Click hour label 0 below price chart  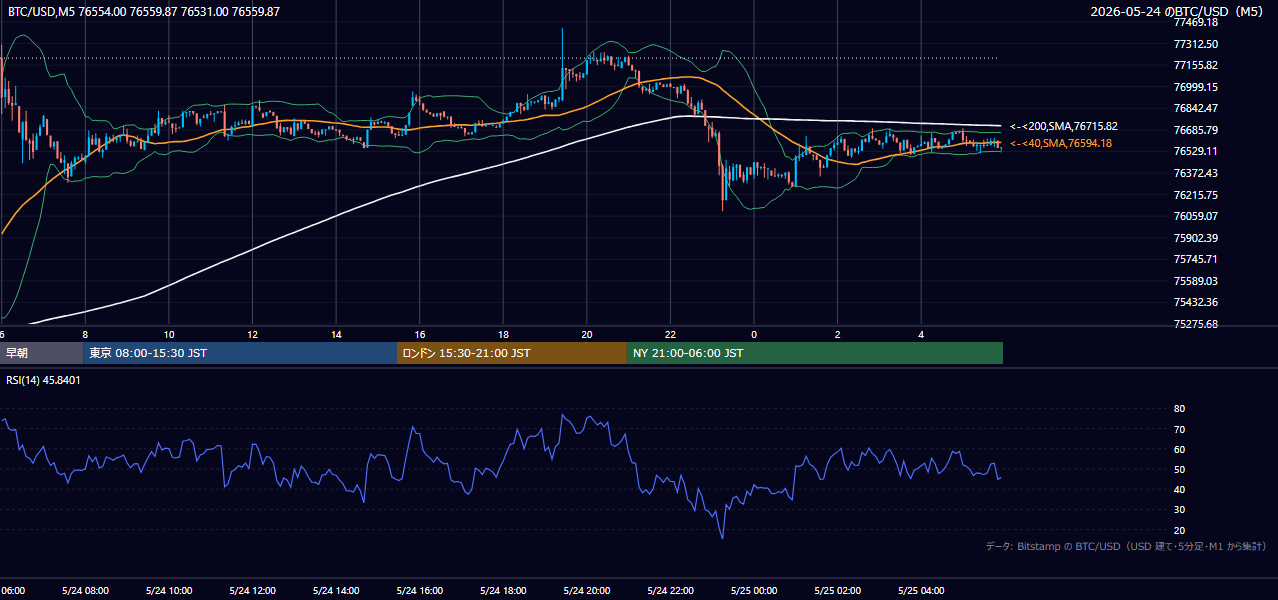coord(754,334)
